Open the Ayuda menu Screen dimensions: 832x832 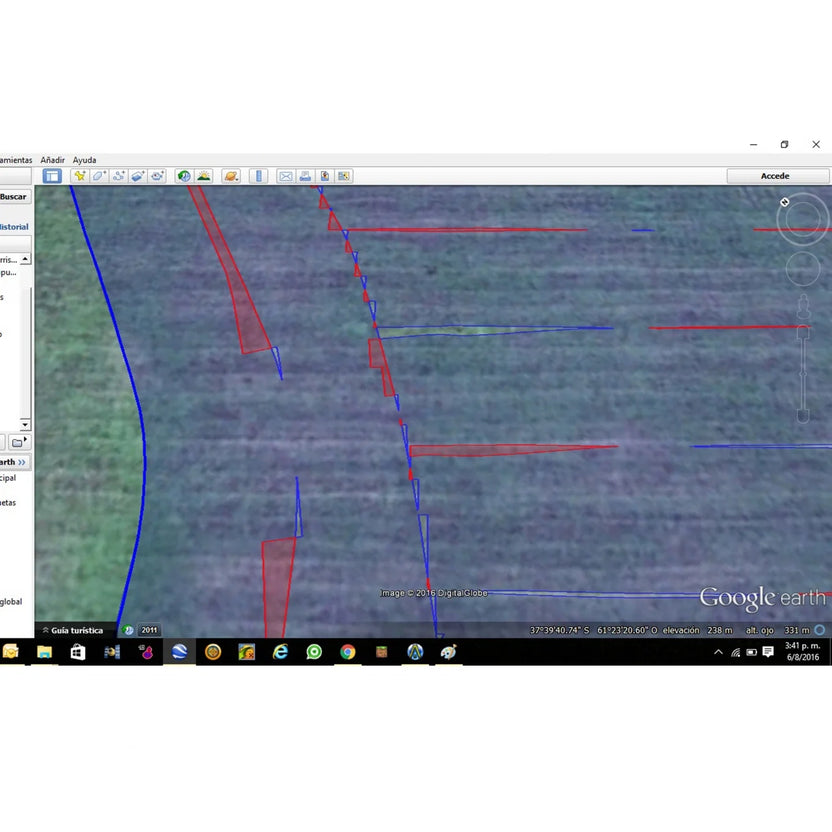pos(84,160)
